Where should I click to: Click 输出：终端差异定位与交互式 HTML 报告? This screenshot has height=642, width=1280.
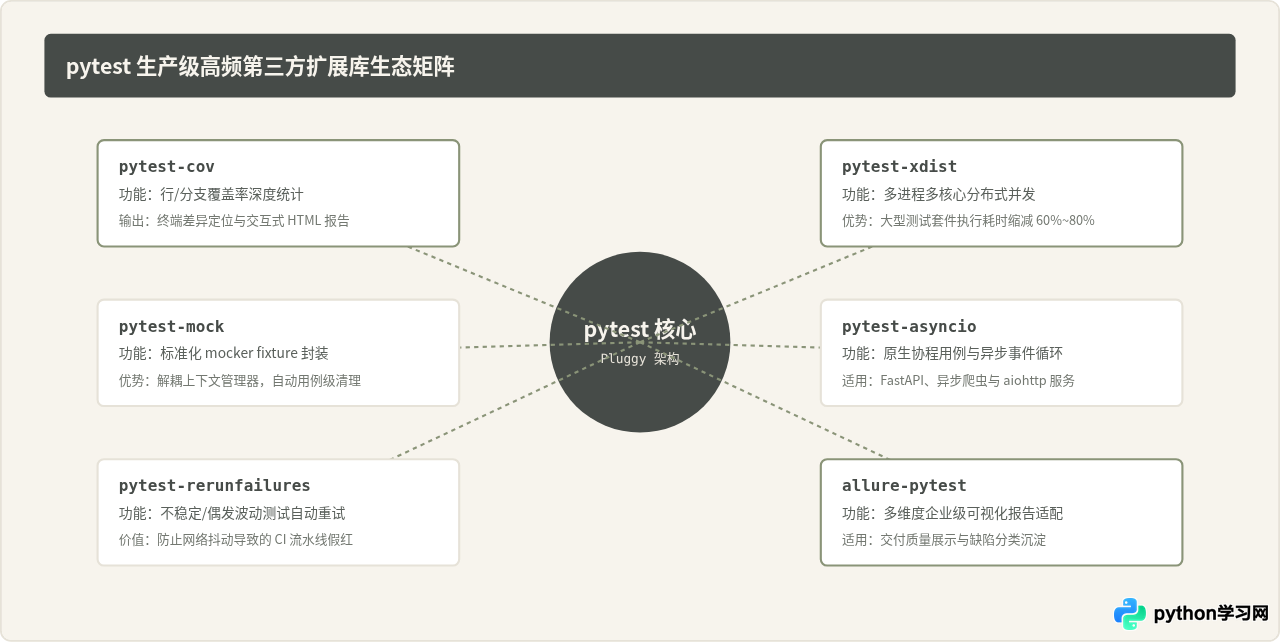(x=234, y=220)
